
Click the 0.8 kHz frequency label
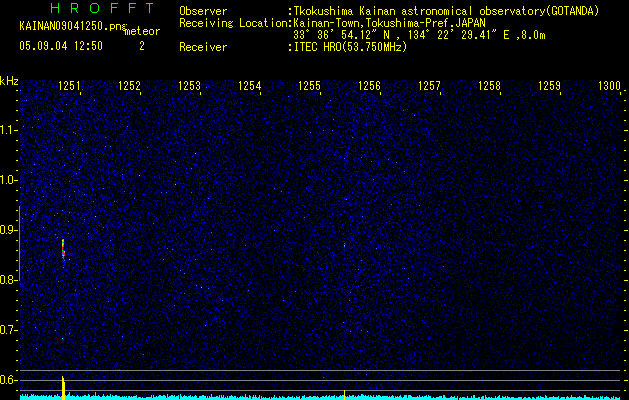click(7, 280)
